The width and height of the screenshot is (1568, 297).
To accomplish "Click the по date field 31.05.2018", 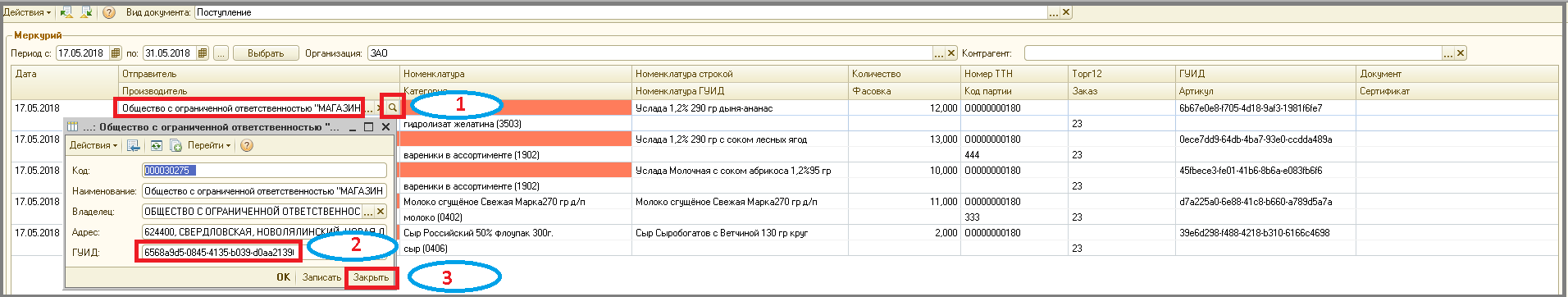I will (171, 53).
